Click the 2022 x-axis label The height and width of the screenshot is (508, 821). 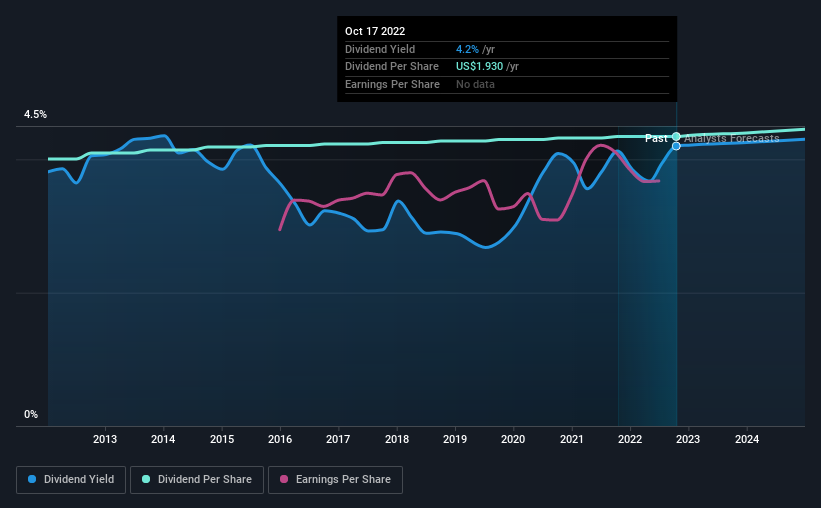[x=630, y=439]
